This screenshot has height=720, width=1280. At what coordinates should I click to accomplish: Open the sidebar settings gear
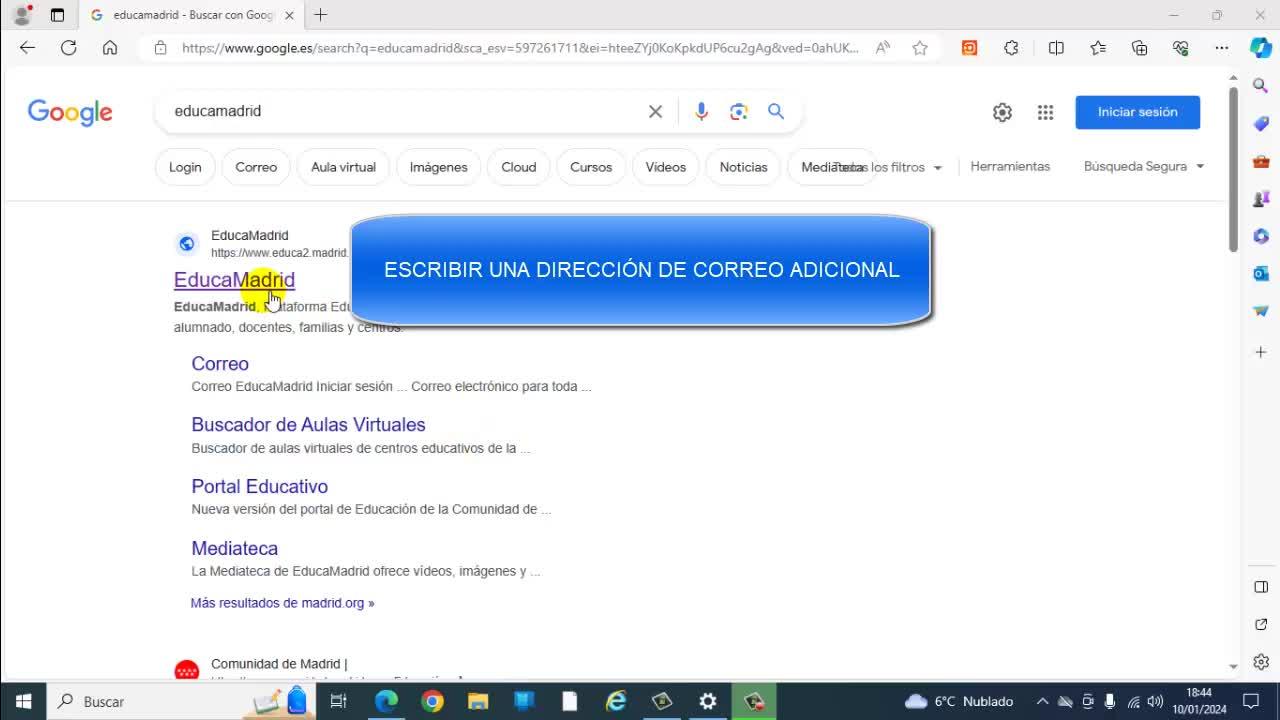[x=1261, y=662]
